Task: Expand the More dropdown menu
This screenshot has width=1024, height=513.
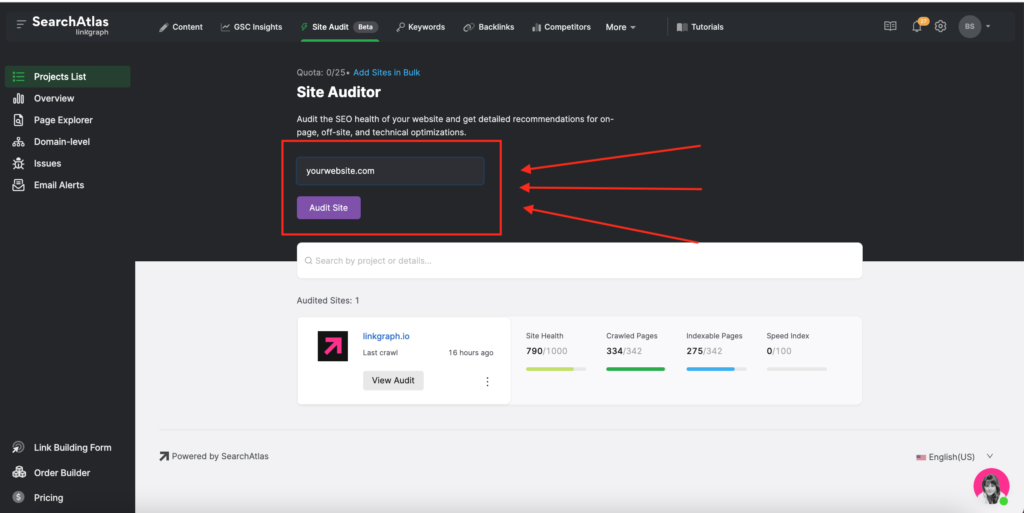Action: click(x=620, y=27)
